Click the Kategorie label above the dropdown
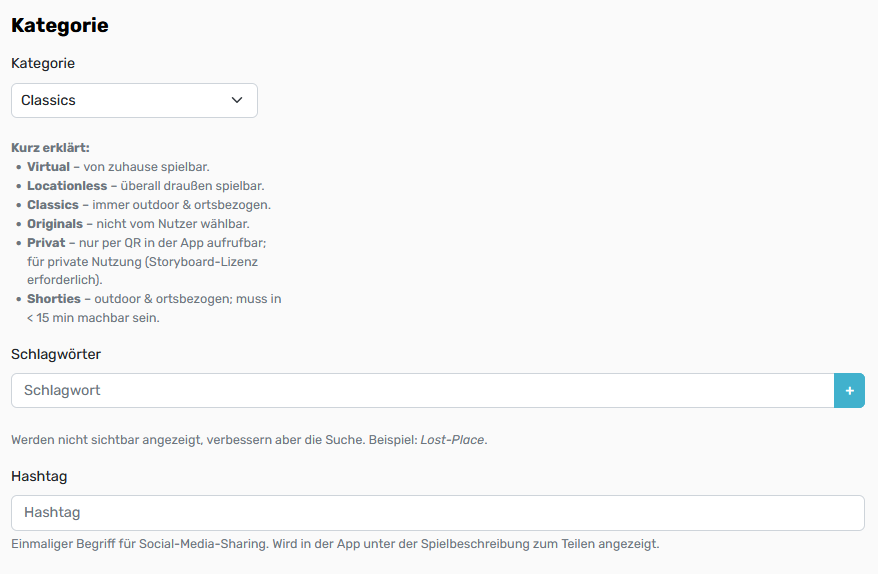This screenshot has width=878, height=574. click(43, 63)
